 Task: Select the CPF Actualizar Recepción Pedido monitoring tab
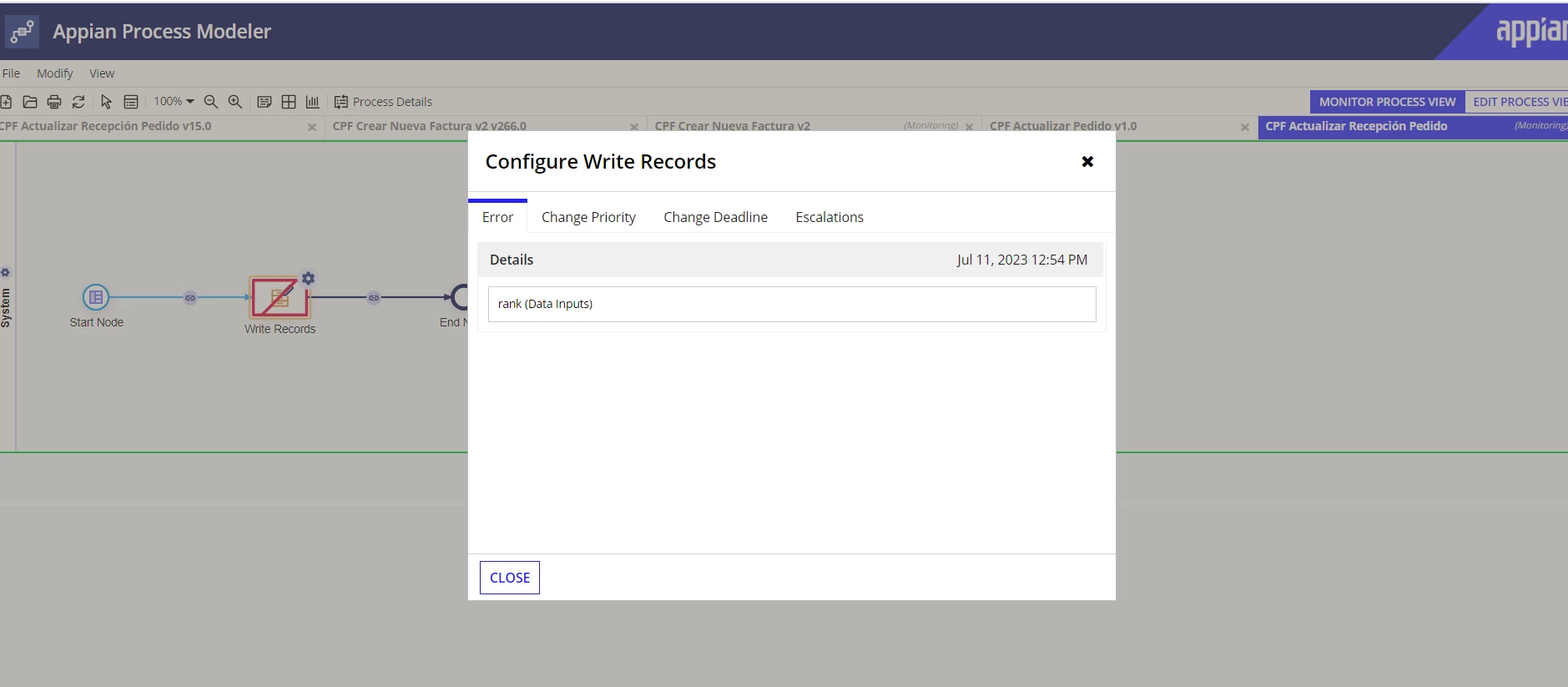click(x=1413, y=126)
